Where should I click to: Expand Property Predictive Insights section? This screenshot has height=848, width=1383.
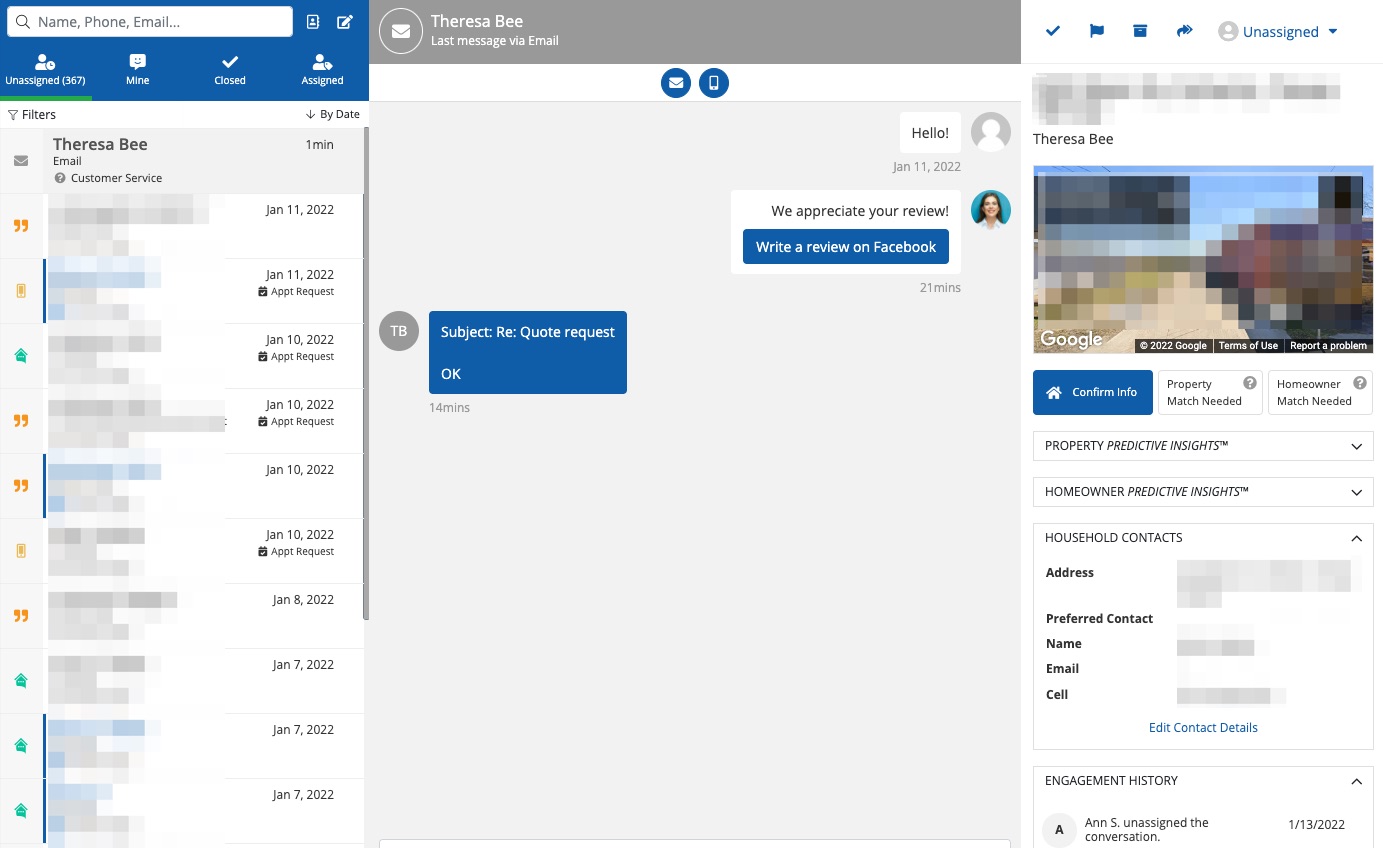click(1202, 446)
